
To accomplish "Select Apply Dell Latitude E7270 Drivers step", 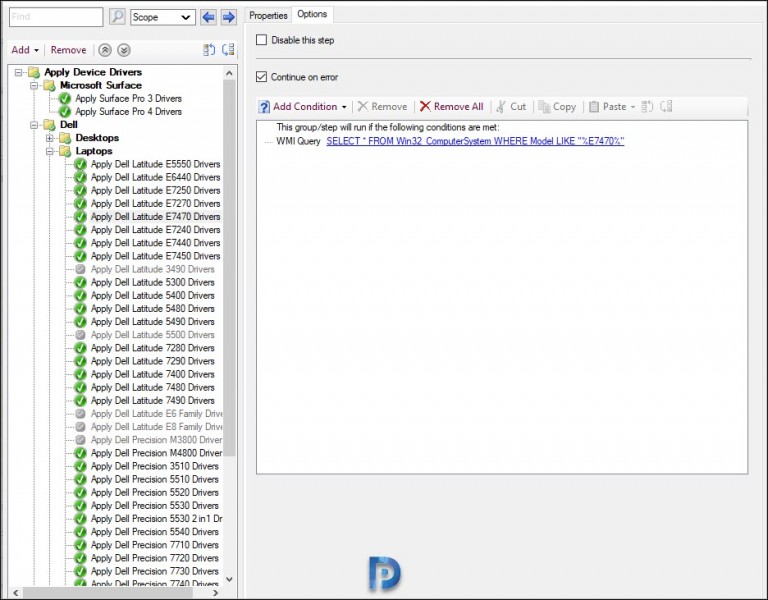I will click(x=155, y=203).
